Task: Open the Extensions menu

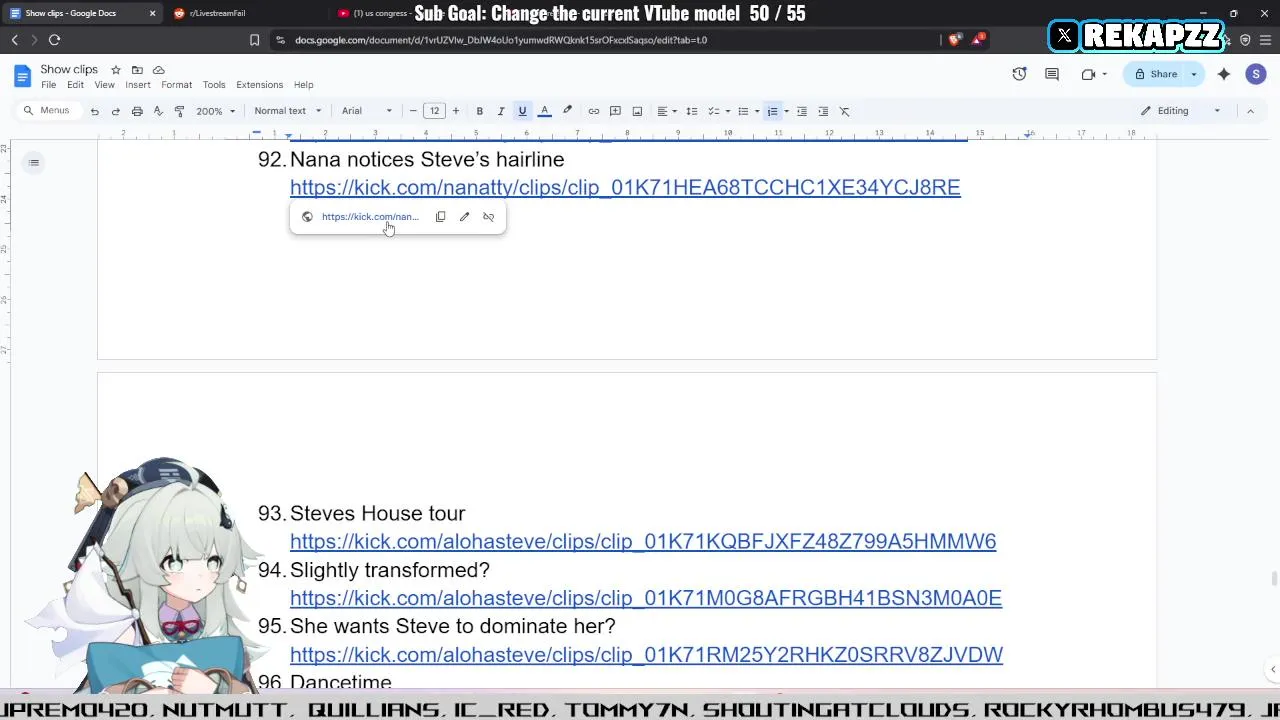Action: pyautogui.click(x=259, y=85)
